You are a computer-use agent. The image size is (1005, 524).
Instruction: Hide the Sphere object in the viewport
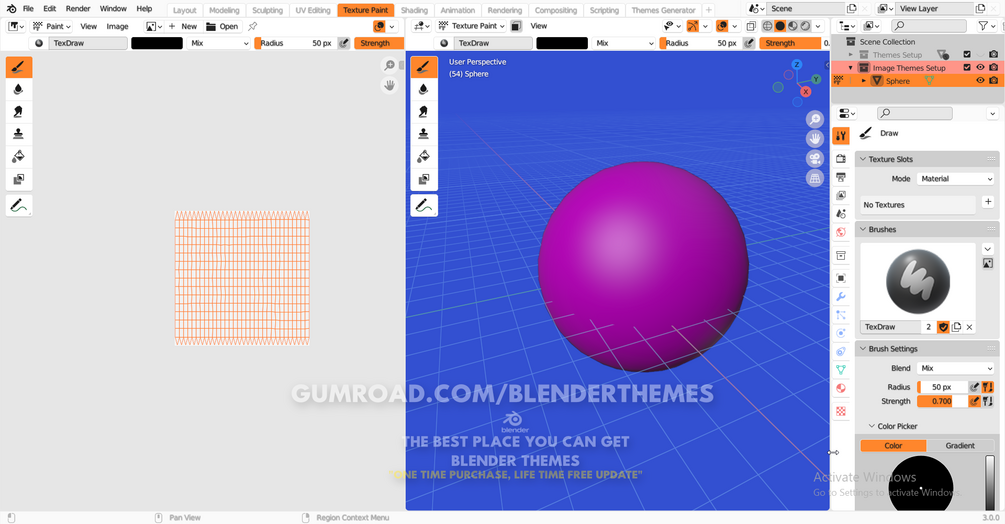(x=980, y=81)
